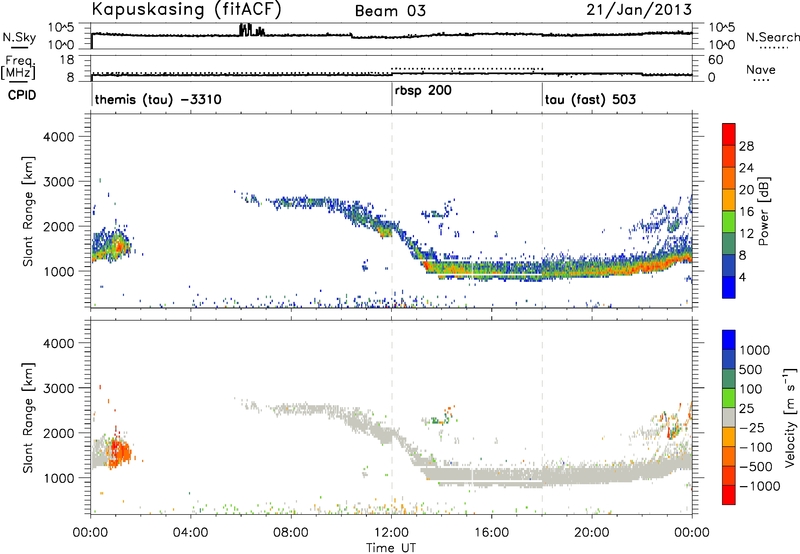Click the '4' tick on the Power colorbar
The width and height of the screenshot is (800, 554).
pyautogui.click(x=742, y=277)
